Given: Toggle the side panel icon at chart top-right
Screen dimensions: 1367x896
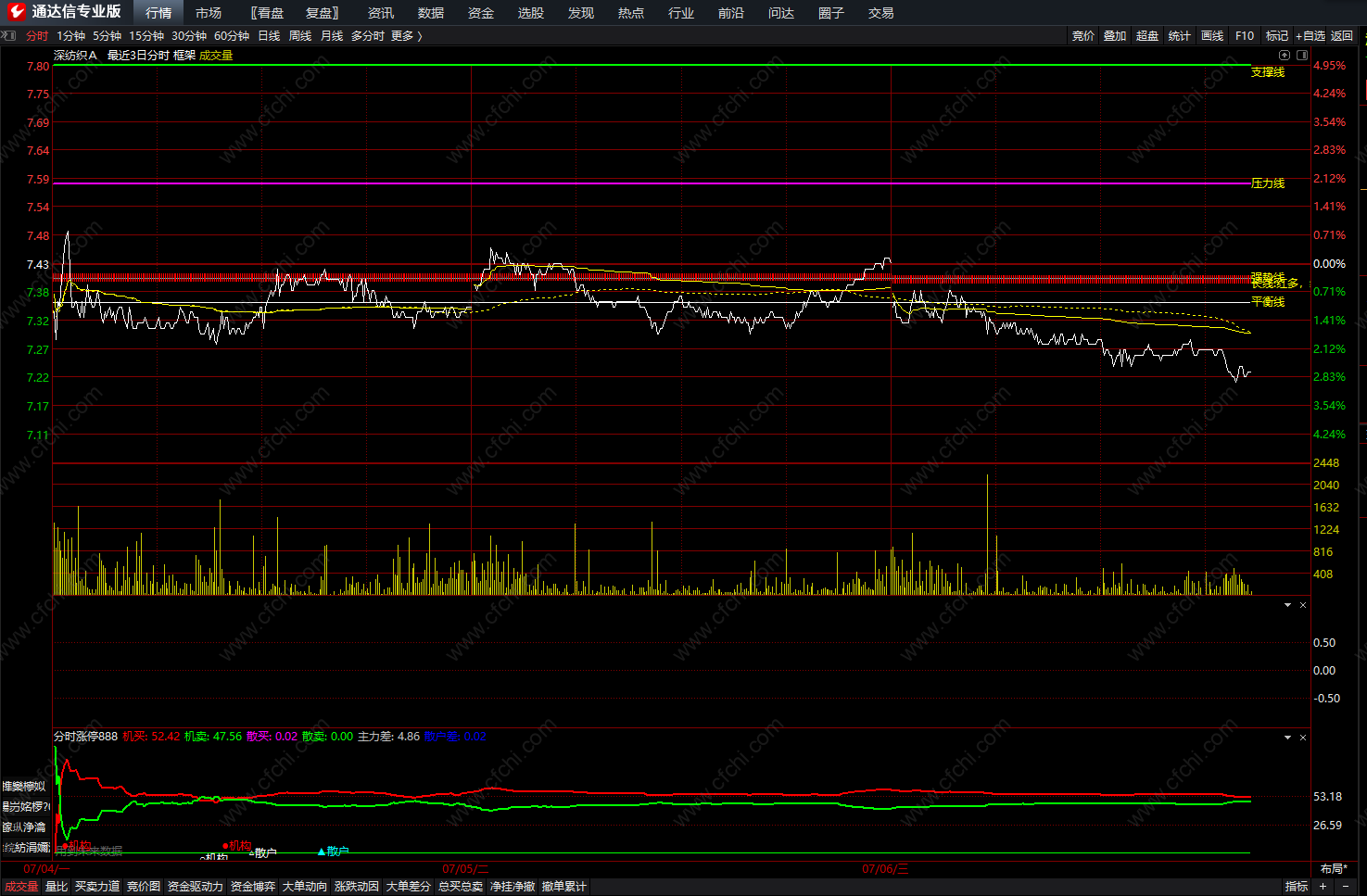Looking at the screenshot, I should [1302, 56].
